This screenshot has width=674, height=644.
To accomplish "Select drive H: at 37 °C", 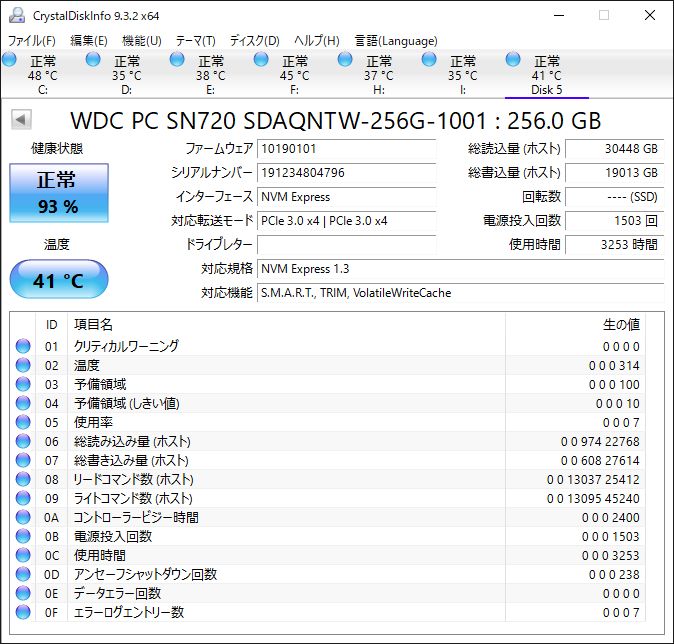I will pyautogui.click(x=379, y=75).
